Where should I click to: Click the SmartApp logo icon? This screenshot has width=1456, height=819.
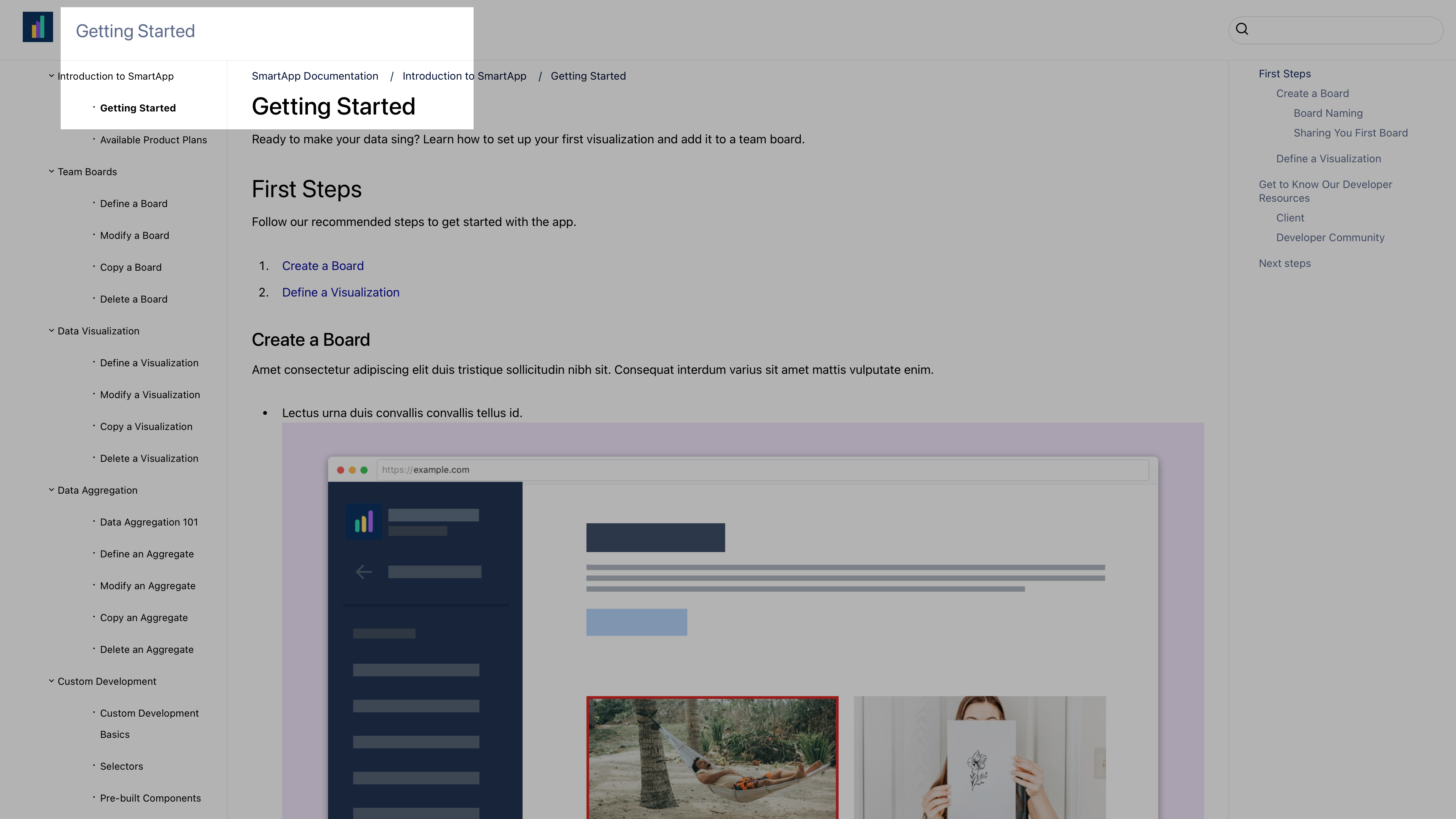coord(38,26)
